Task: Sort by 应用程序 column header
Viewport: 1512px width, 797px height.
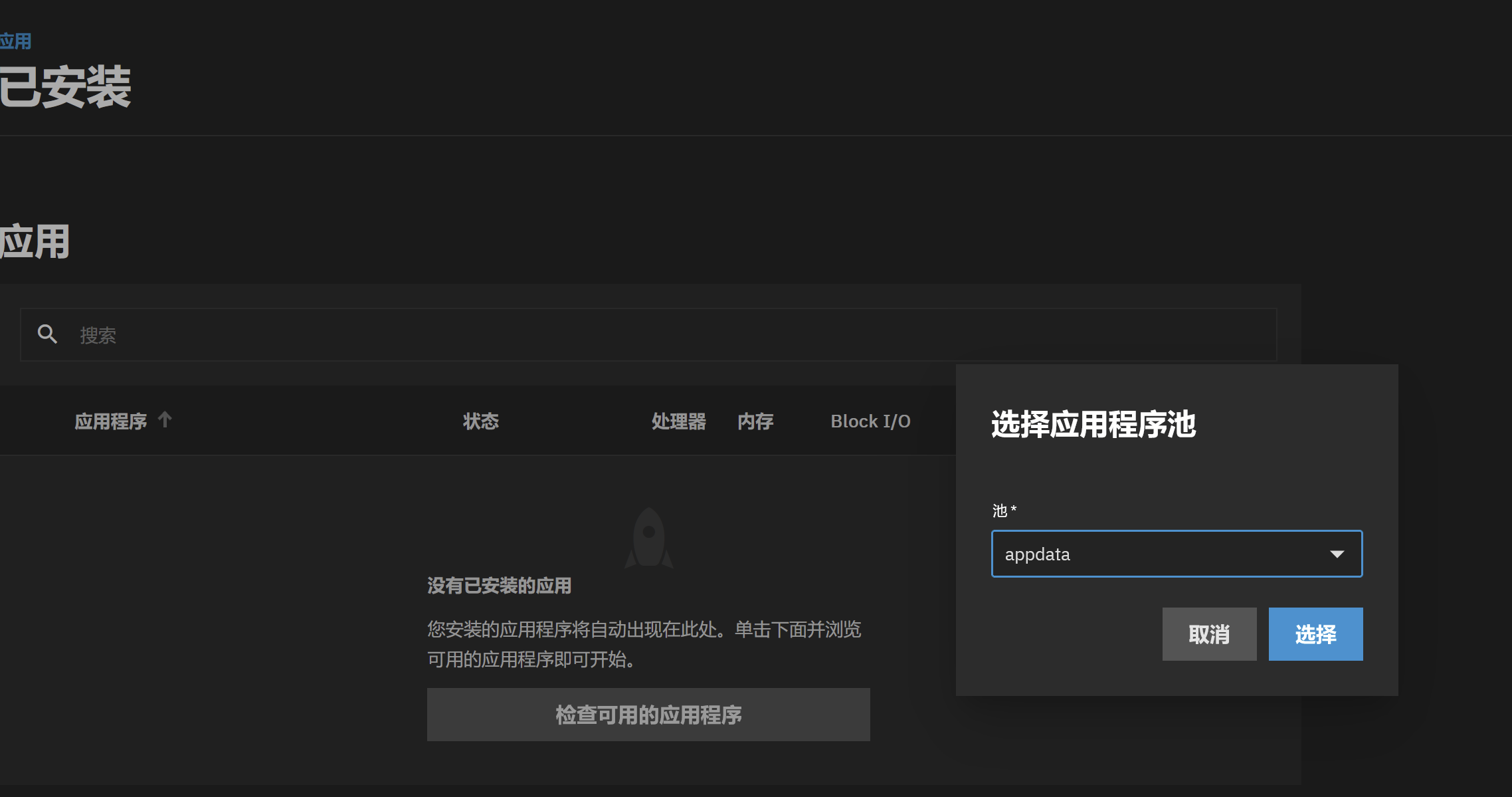Action: tap(110, 421)
